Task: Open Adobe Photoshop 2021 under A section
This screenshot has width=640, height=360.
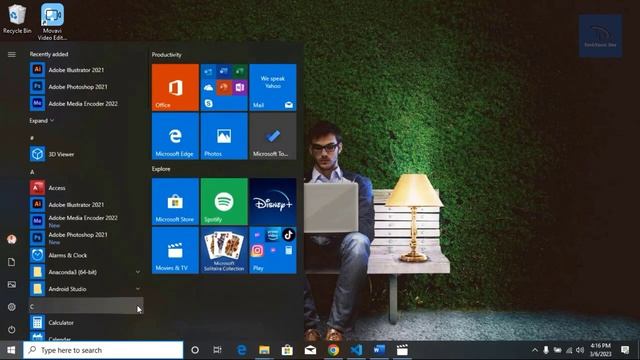Action: pyautogui.click(x=86, y=238)
